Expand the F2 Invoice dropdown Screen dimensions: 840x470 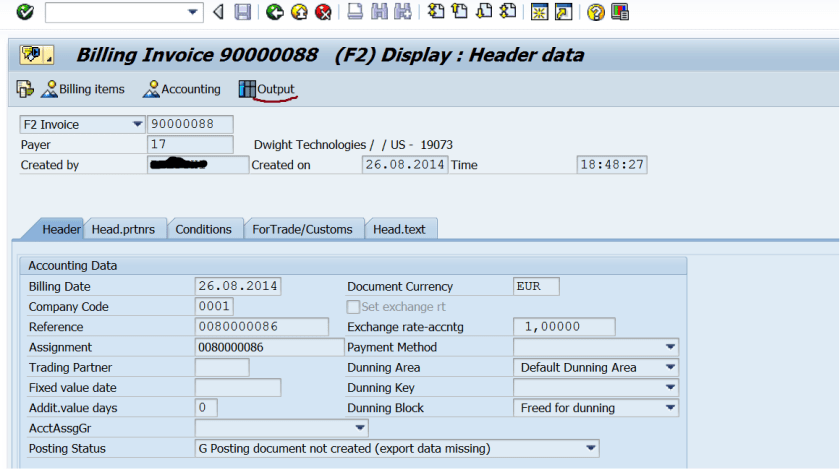coord(137,124)
